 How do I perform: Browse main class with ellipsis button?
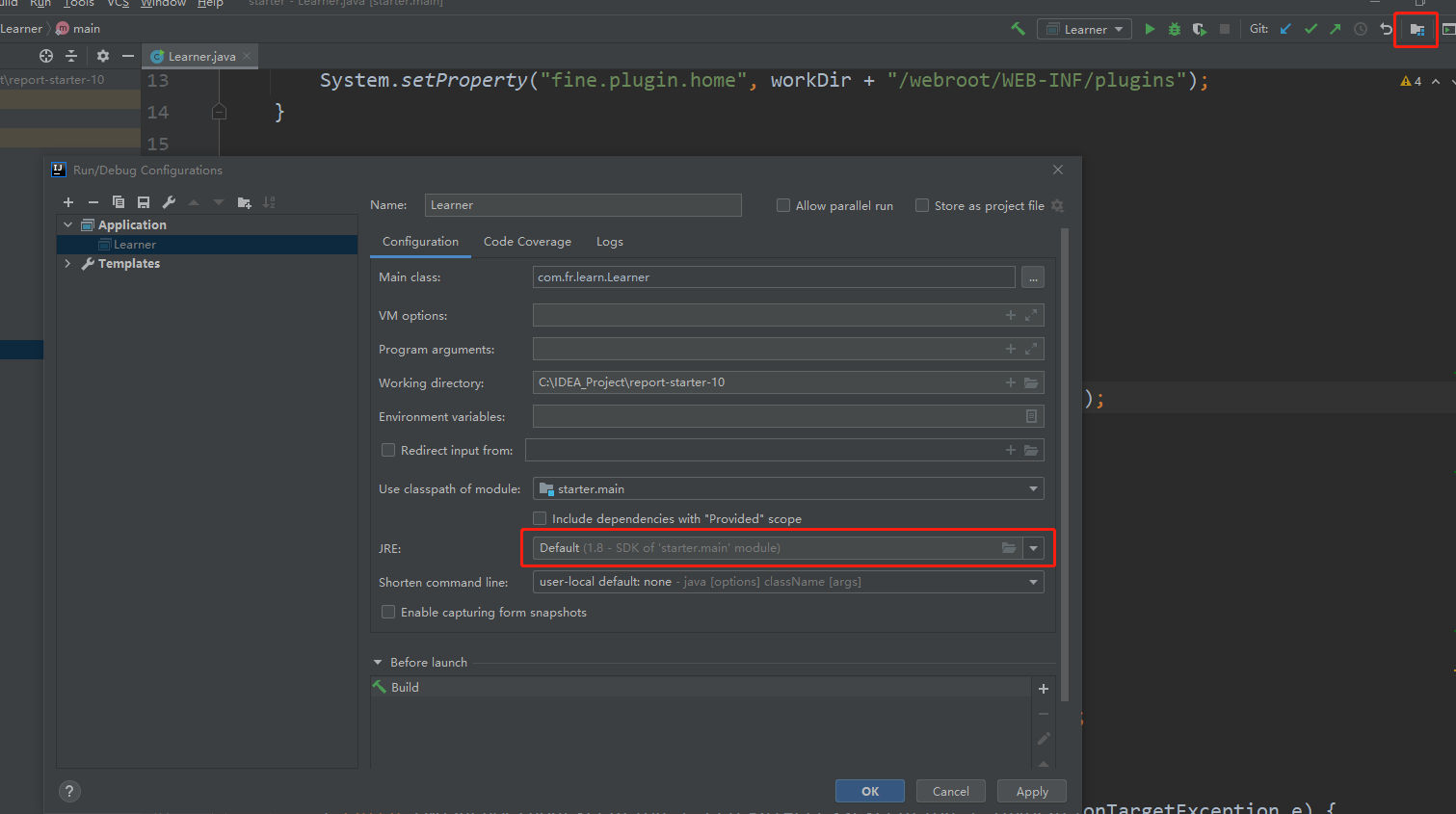pos(1033,277)
